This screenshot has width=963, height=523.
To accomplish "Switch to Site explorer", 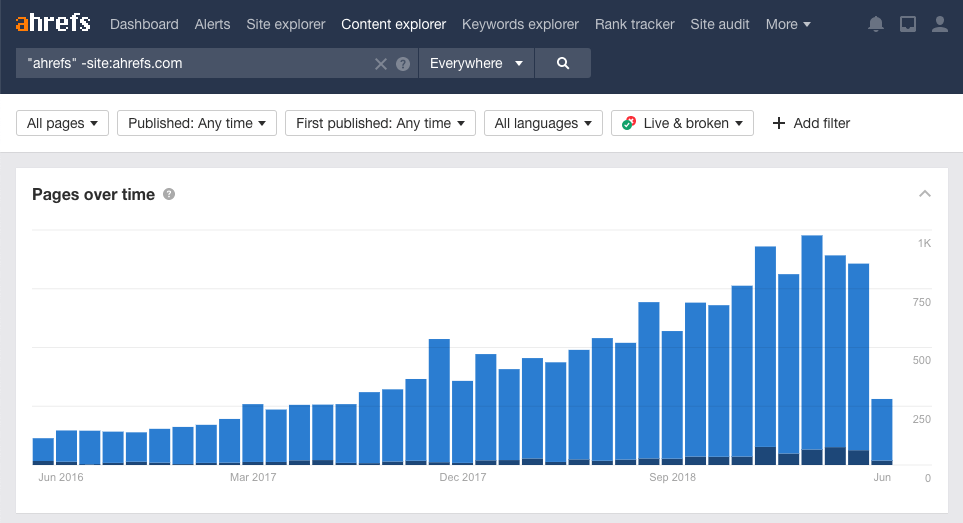I will click(x=286, y=24).
